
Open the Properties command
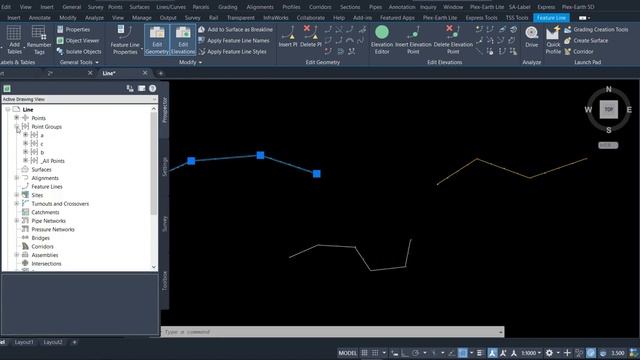73,29
